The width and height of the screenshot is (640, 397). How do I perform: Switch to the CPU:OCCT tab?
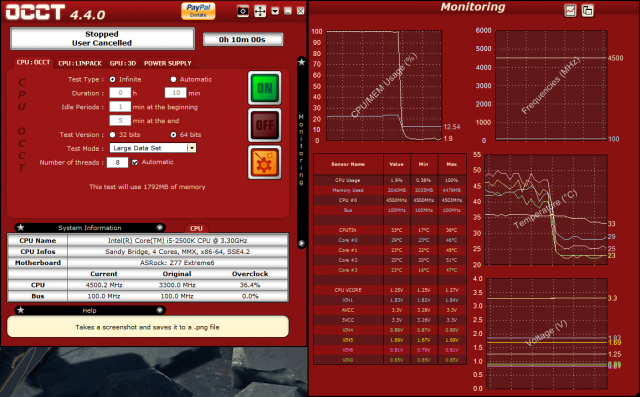(x=33, y=62)
